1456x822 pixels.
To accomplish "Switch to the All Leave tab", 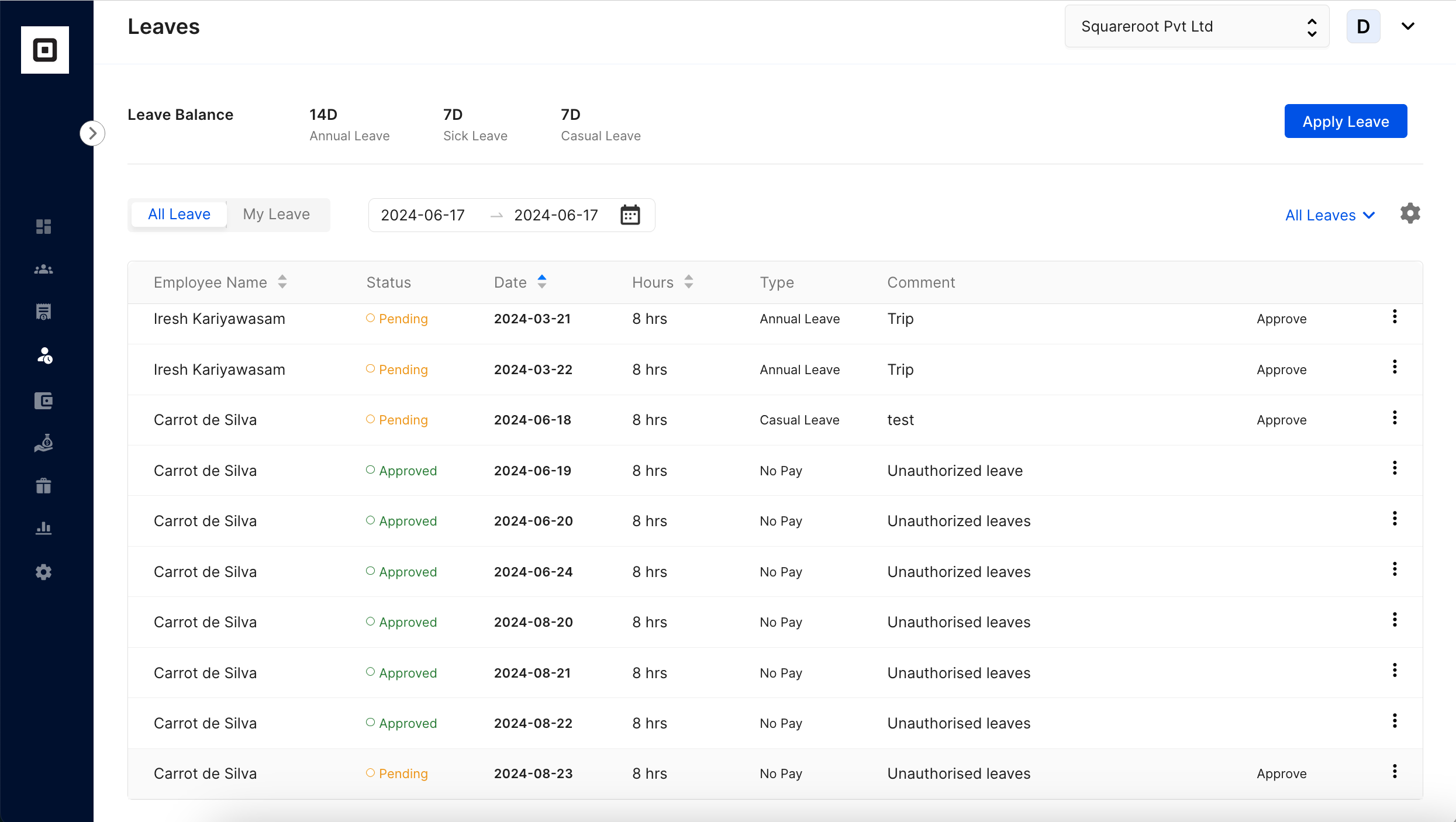I will click(x=179, y=214).
